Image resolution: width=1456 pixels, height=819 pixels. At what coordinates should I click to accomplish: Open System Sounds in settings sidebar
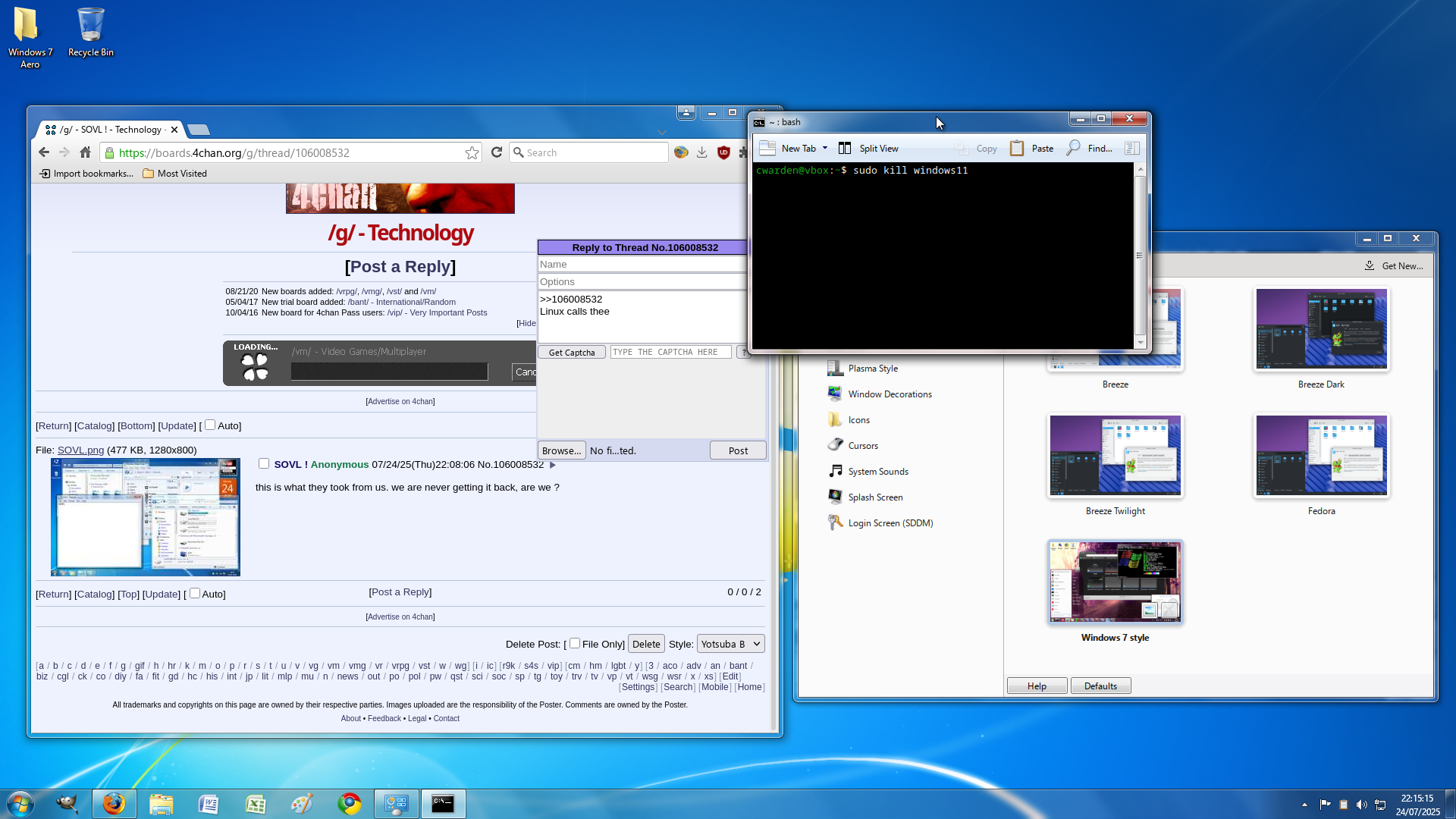(x=868, y=472)
